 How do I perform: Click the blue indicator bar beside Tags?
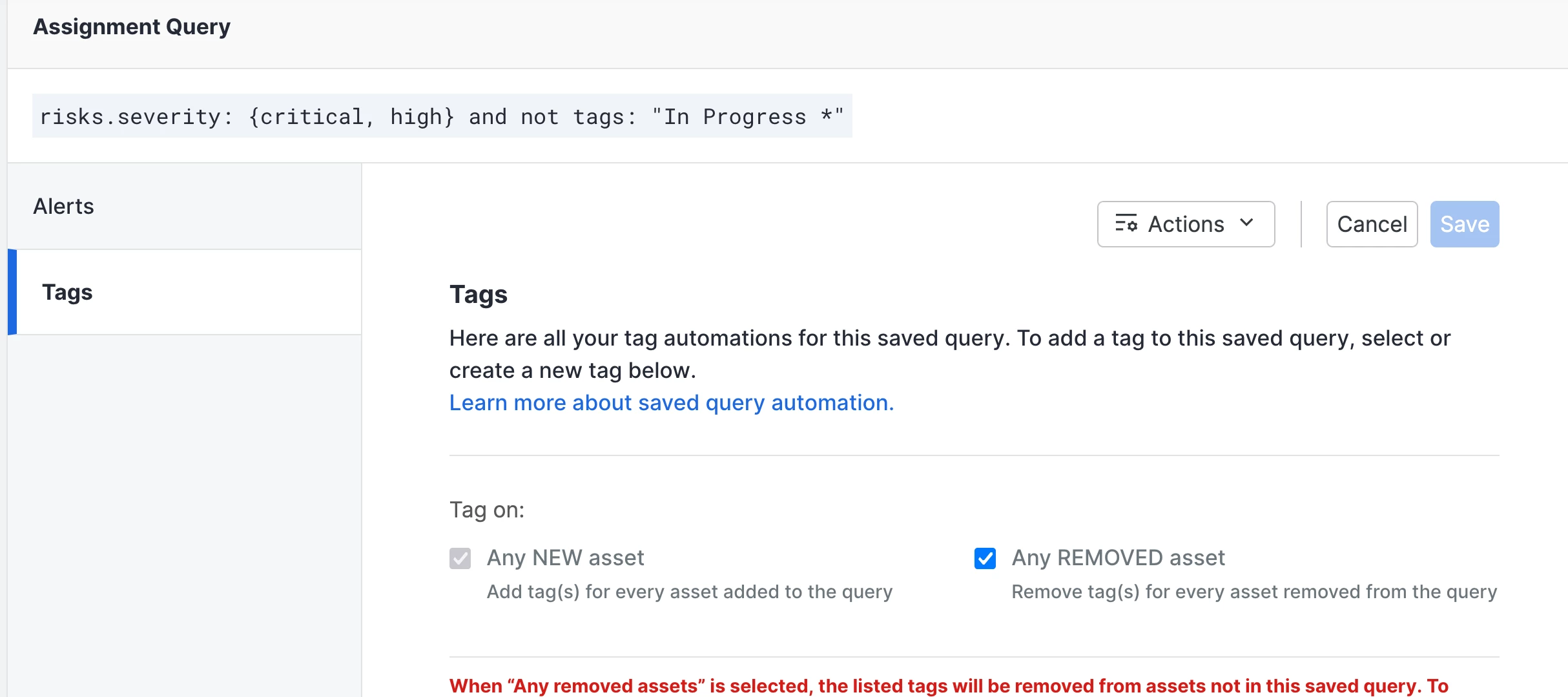[x=12, y=292]
